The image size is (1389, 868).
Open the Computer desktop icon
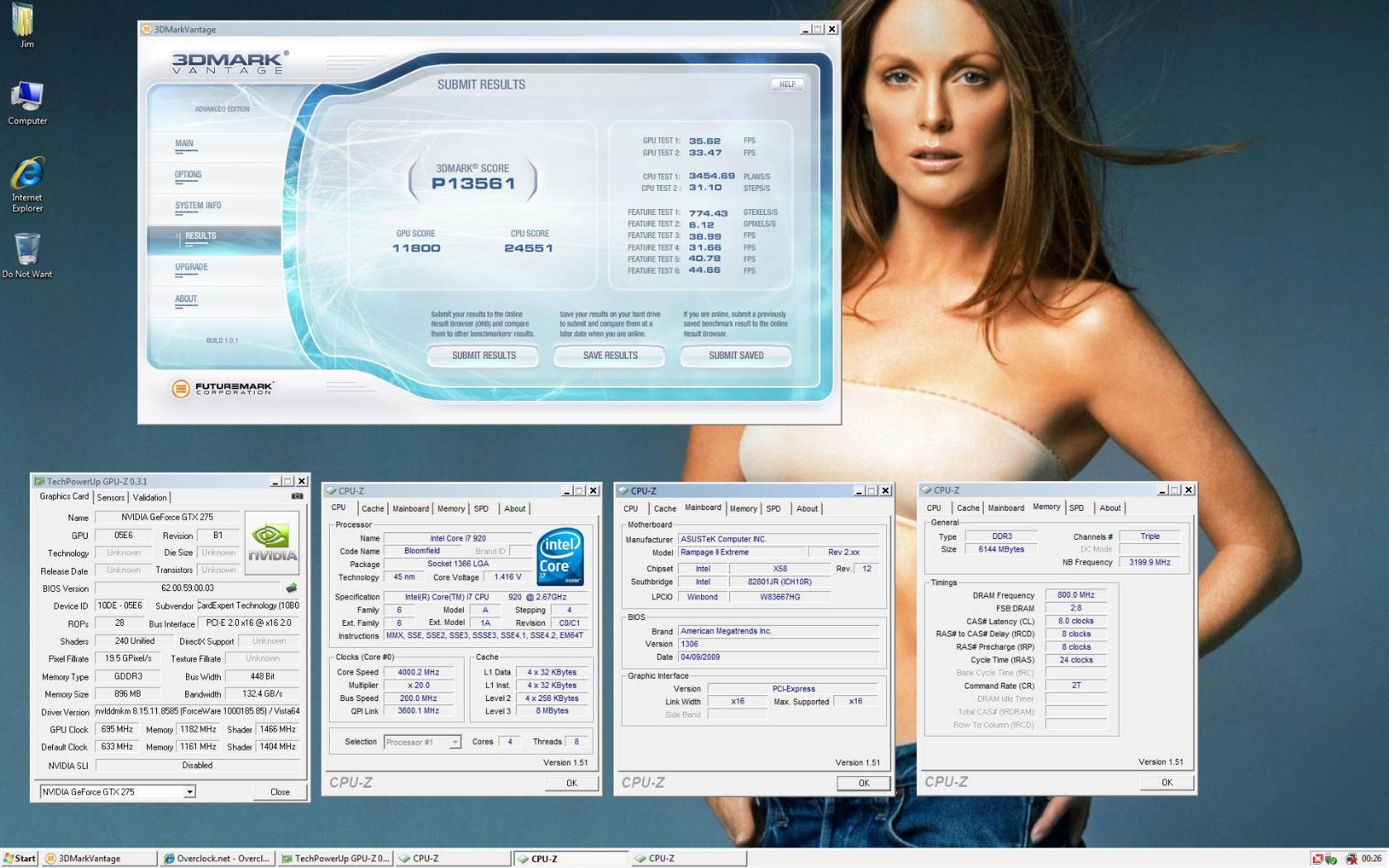click(27, 103)
